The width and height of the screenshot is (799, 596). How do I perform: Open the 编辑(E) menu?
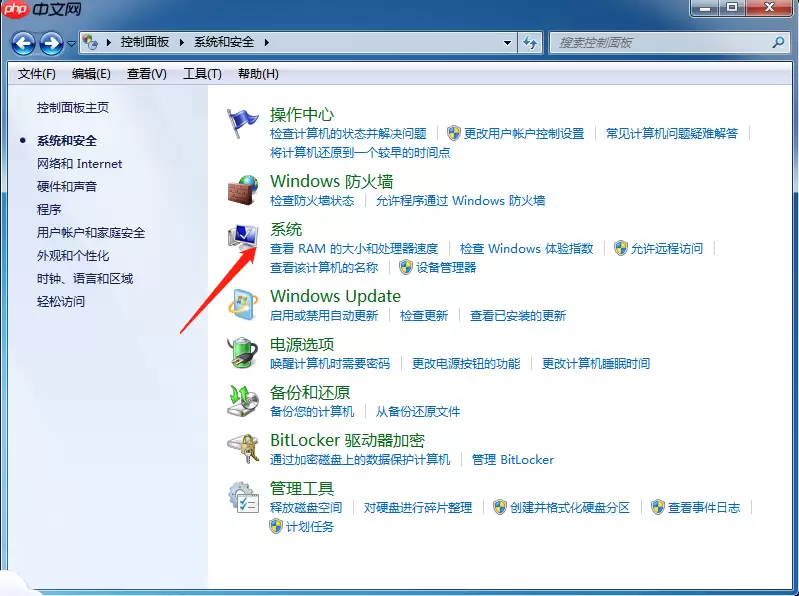tap(91, 74)
